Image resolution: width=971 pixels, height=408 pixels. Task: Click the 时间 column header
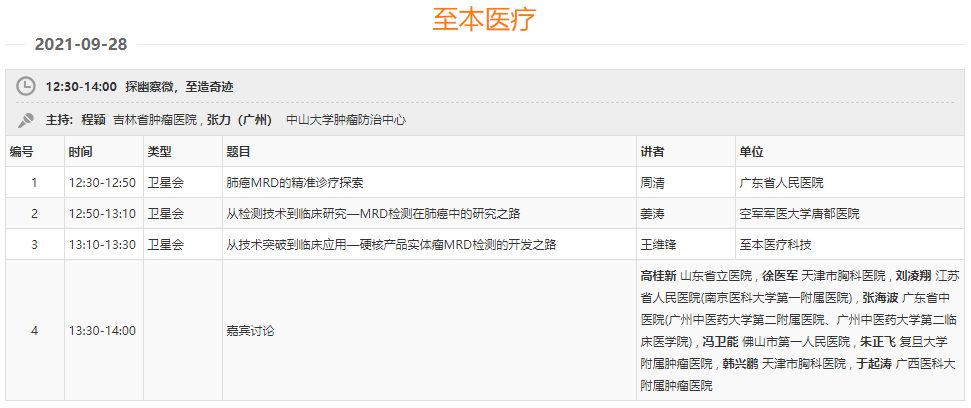click(x=81, y=152)
